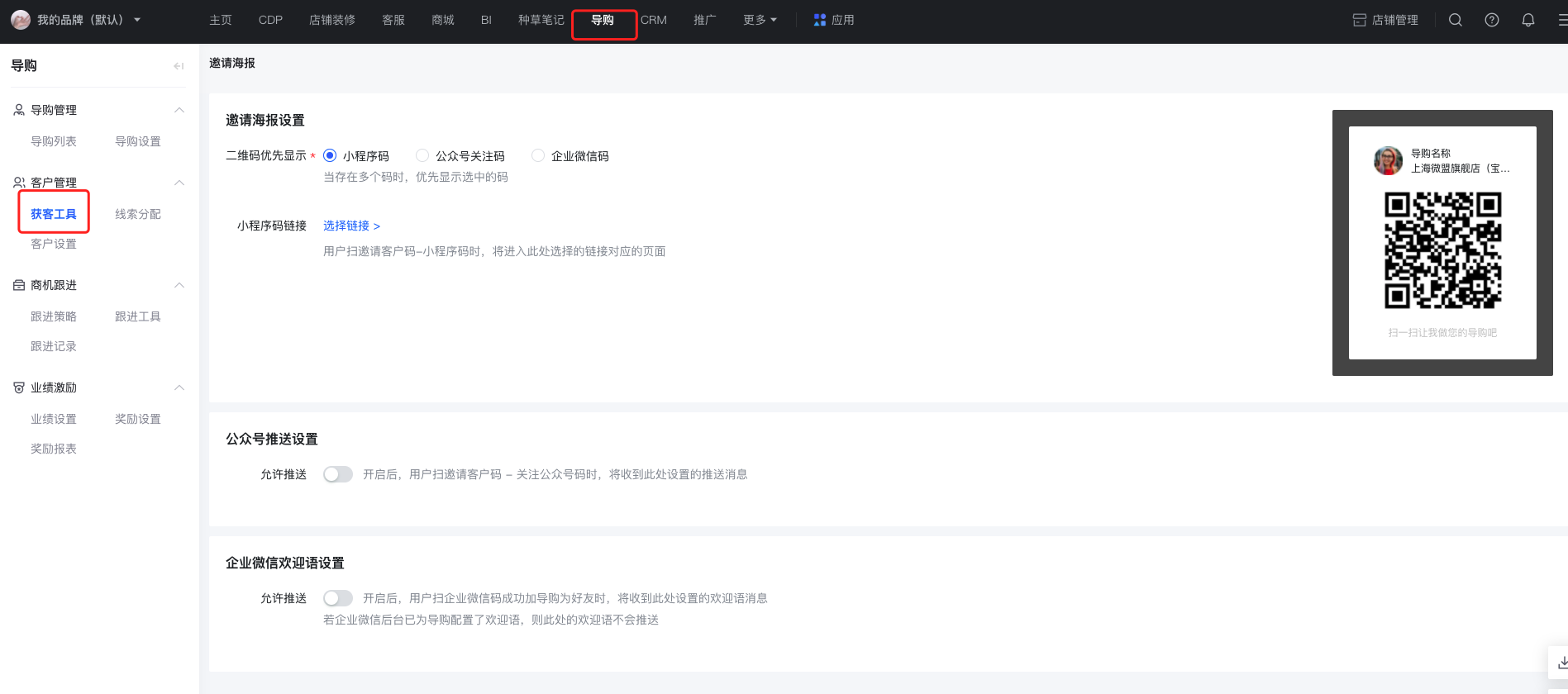This screenshot has width=1568, height=694.
Task: Select 获客工具 in sidebar
Action: (x=54, y=214)
